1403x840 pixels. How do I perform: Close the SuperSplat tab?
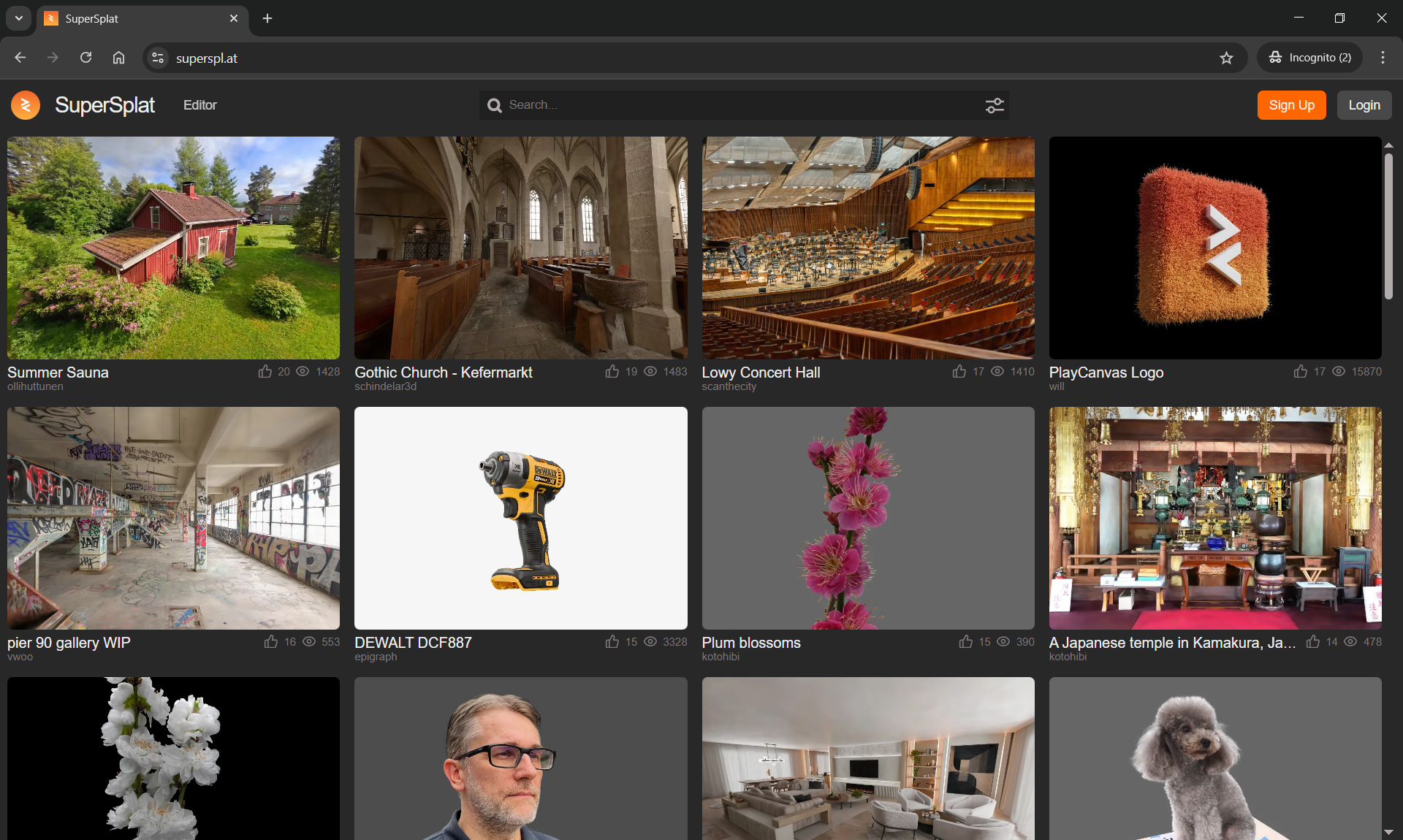234,18
